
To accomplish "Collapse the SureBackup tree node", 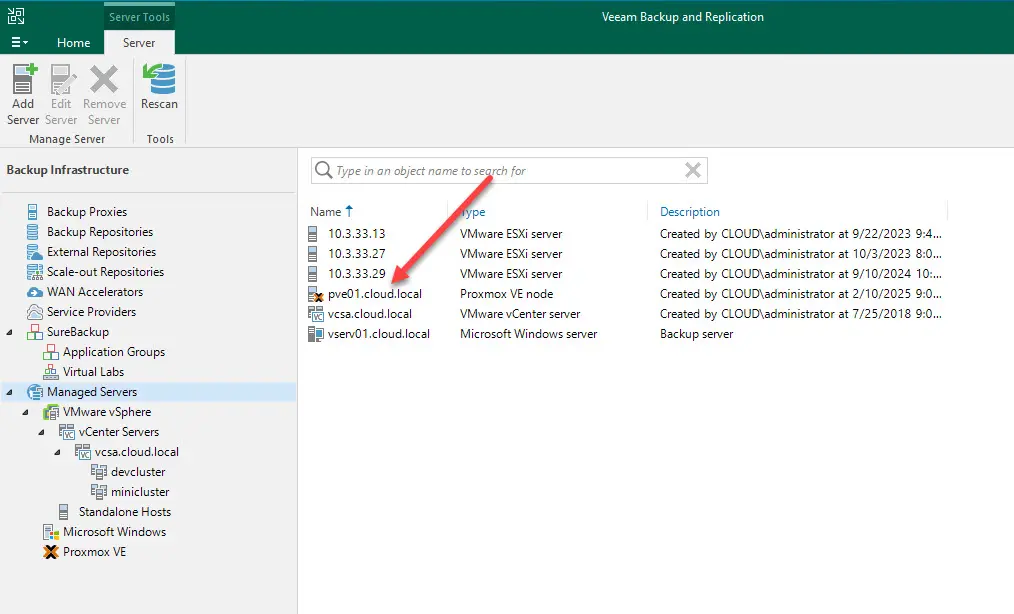I will 10,332.
